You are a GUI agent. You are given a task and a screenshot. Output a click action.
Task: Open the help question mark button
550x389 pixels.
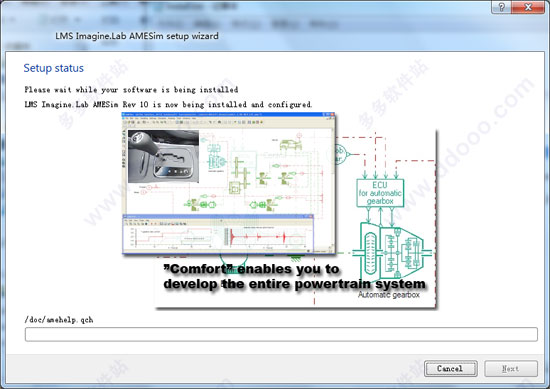coord(501,7)
